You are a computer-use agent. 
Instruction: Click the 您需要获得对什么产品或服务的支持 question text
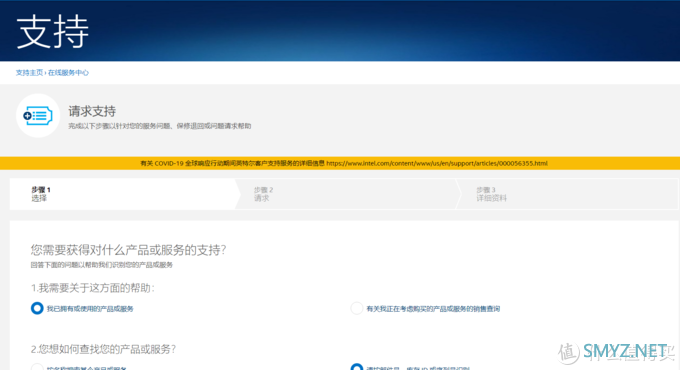[128, 250]
